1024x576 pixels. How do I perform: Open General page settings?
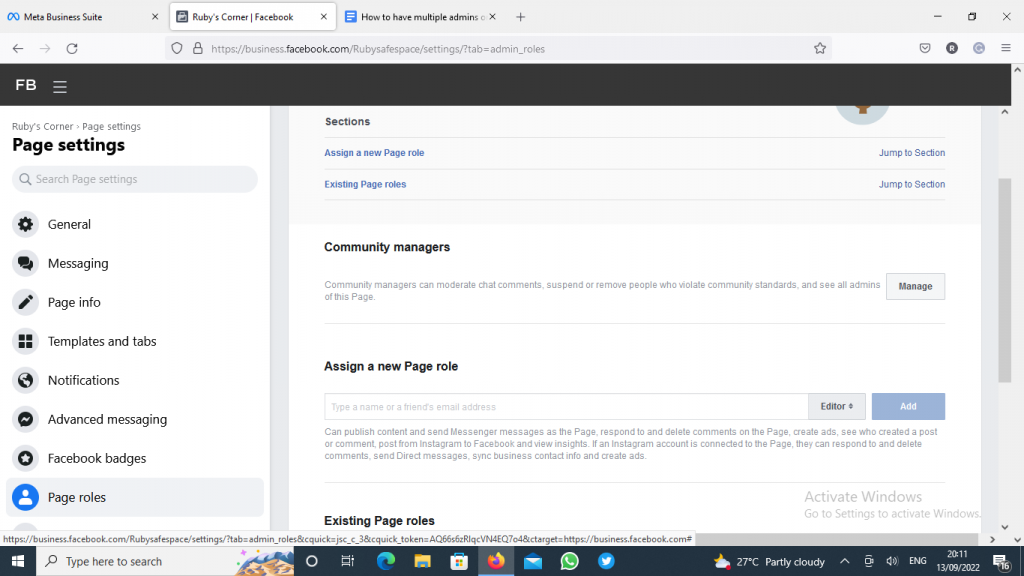click(135, 224)
